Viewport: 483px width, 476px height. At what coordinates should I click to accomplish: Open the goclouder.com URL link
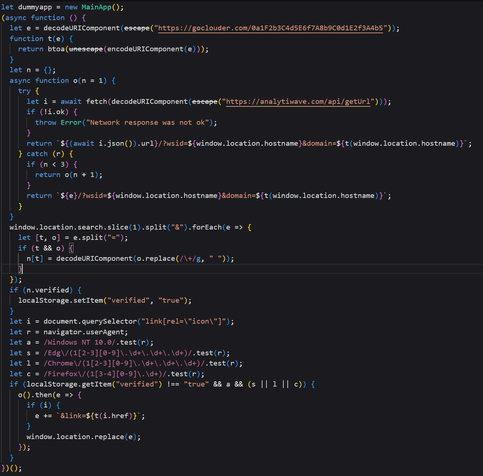click(270, 28)
